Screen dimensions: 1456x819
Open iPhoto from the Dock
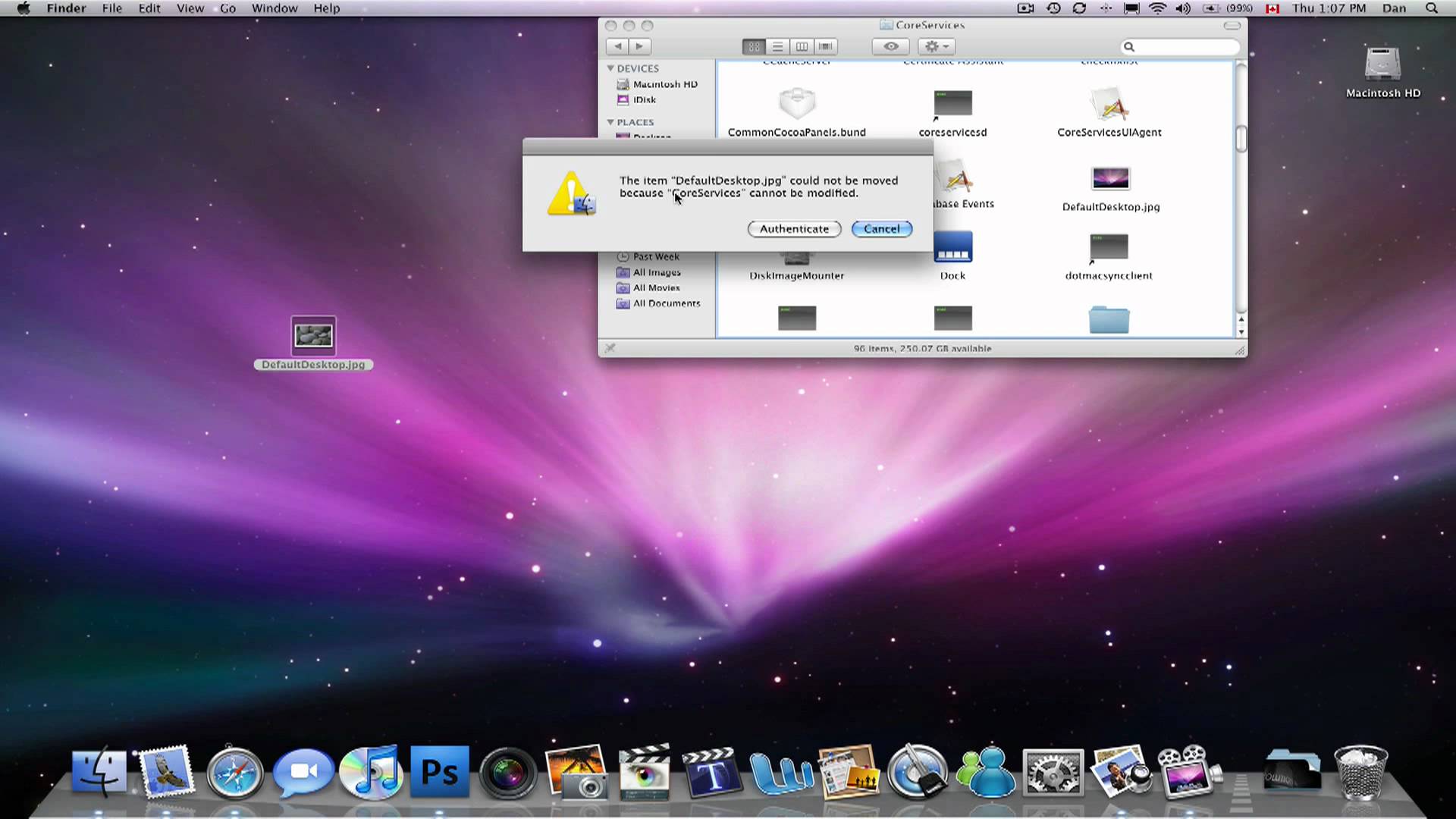pyautogui.click(x=575, y=770)
